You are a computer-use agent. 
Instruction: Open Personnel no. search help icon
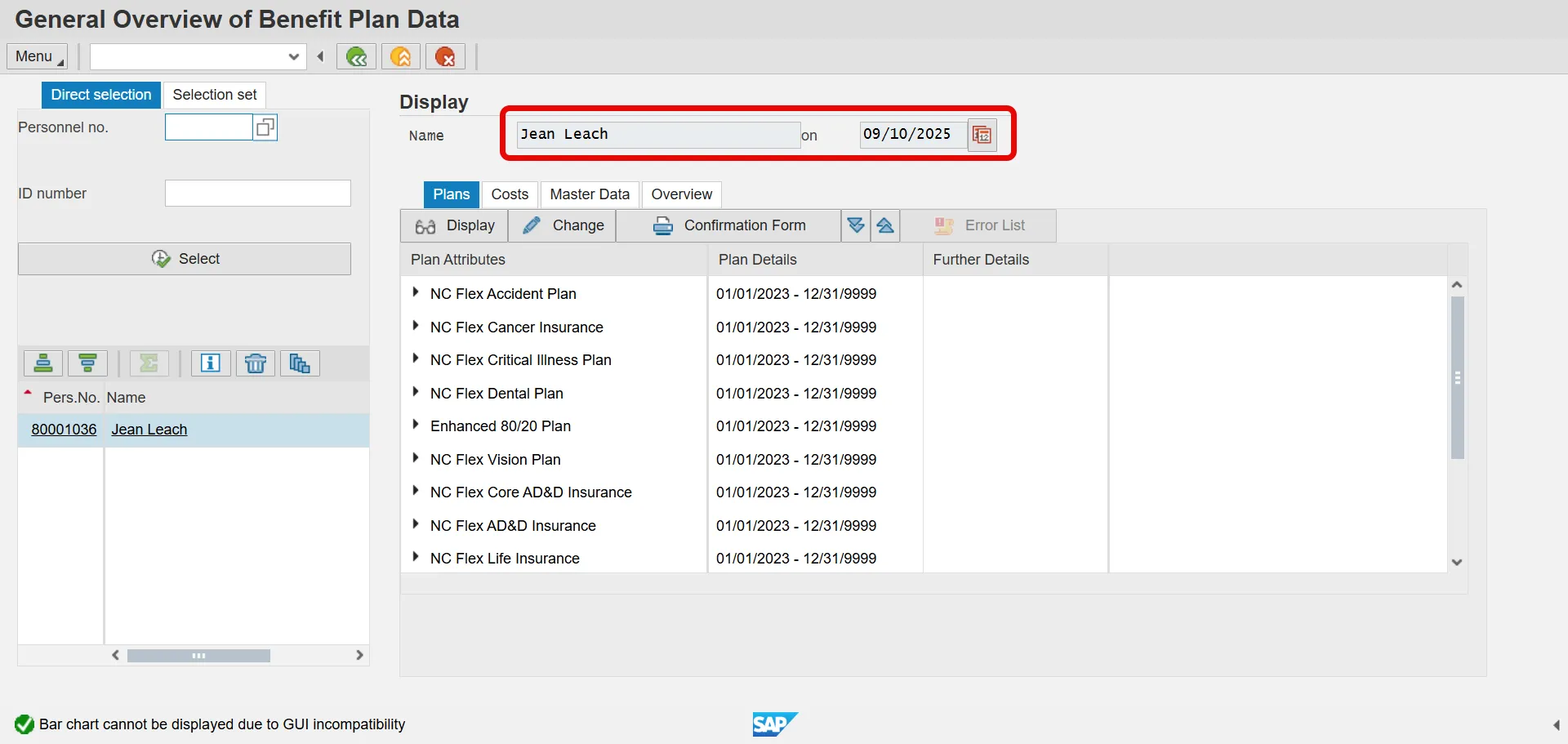(265, 127)
